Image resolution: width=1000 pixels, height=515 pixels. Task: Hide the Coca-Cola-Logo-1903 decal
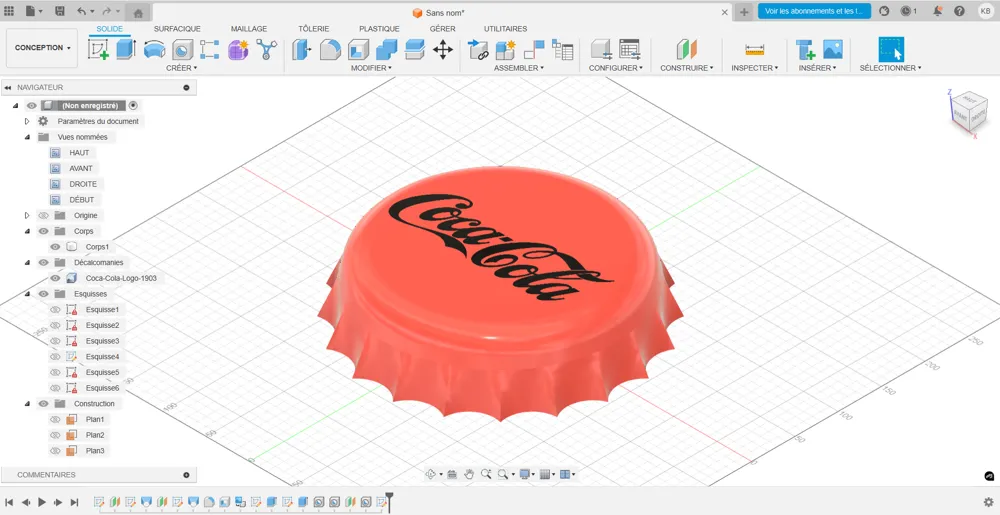point(55,278)
